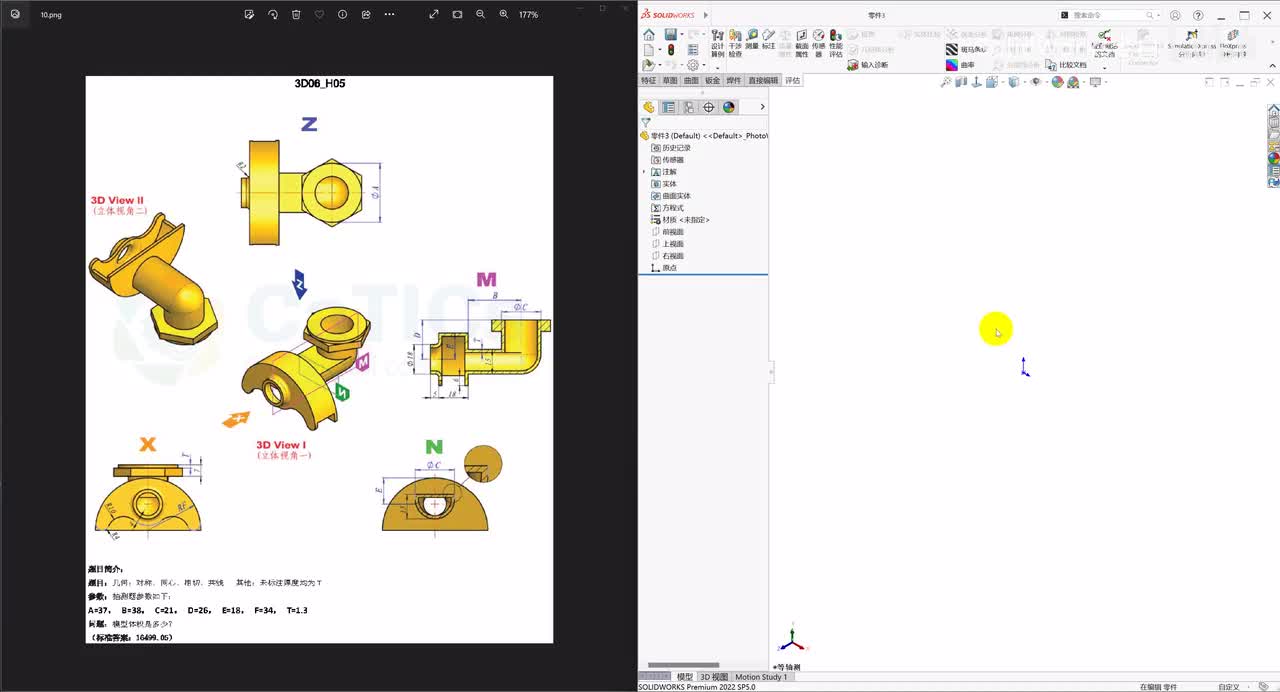Switch to the 直接编辑 tab

click(763, 80)
